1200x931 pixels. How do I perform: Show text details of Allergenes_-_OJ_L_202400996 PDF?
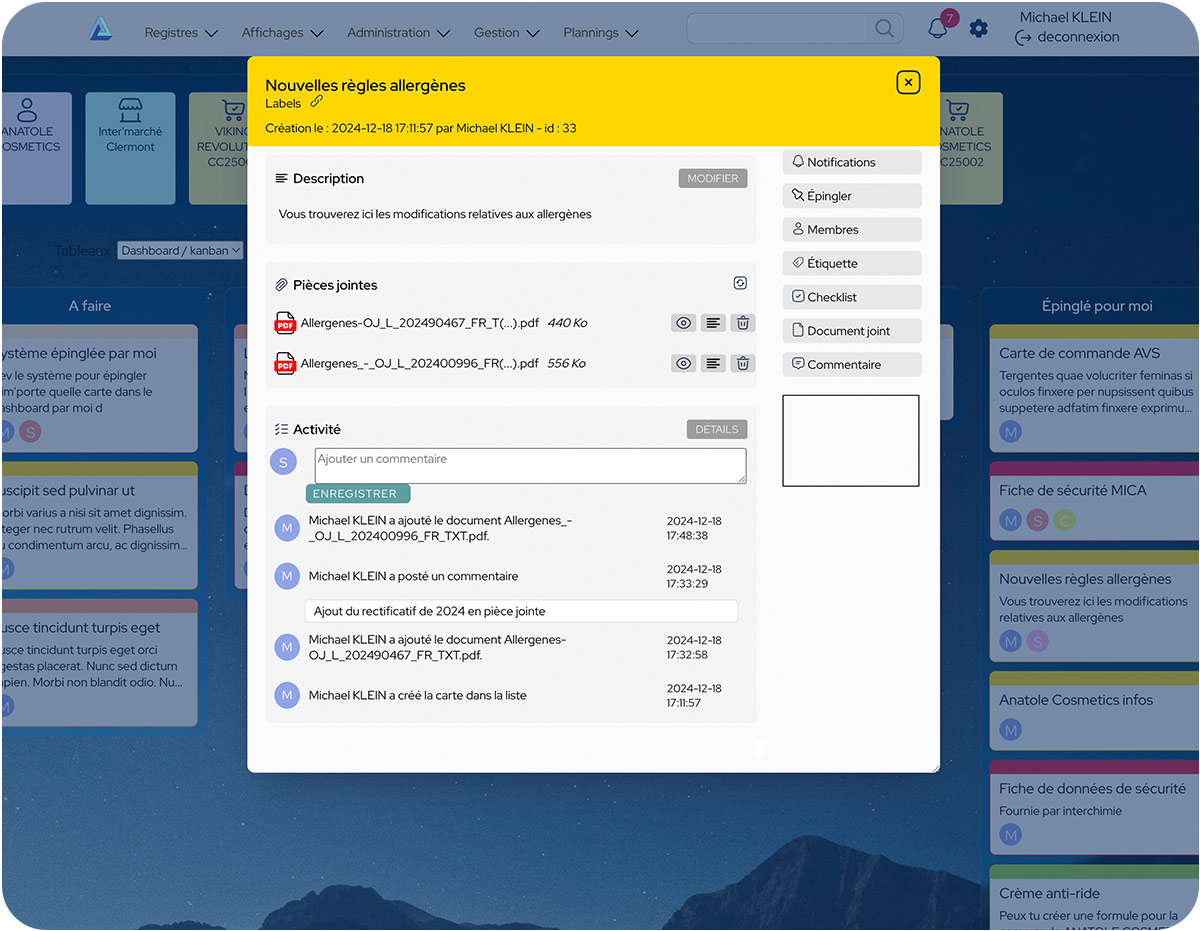point(712,363)
